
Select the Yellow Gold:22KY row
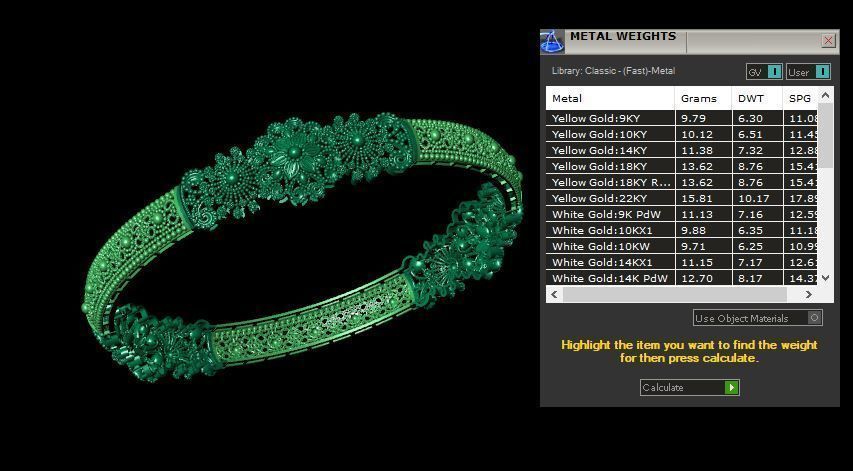(682, 199)
